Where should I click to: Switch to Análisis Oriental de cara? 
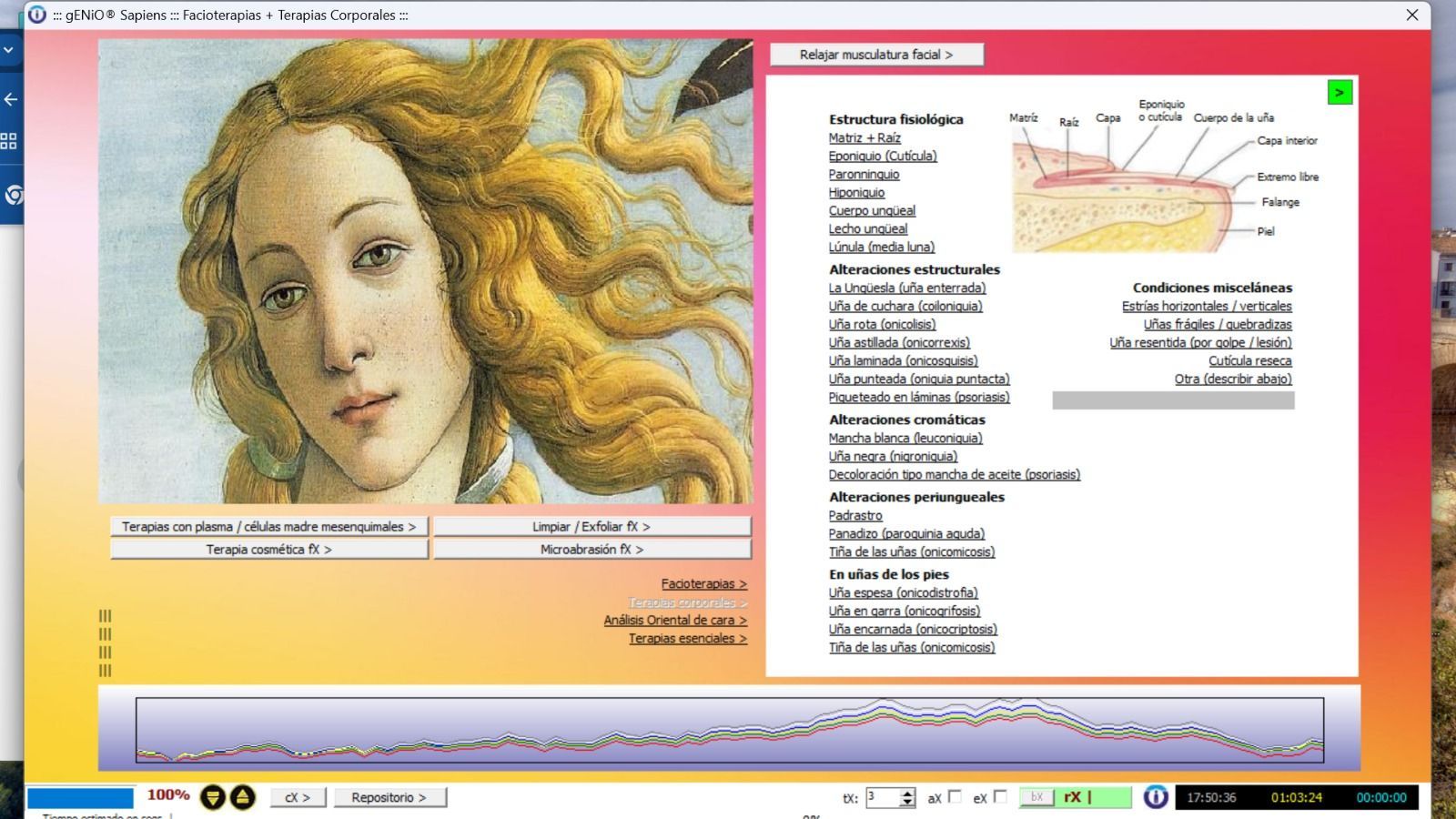674,621
